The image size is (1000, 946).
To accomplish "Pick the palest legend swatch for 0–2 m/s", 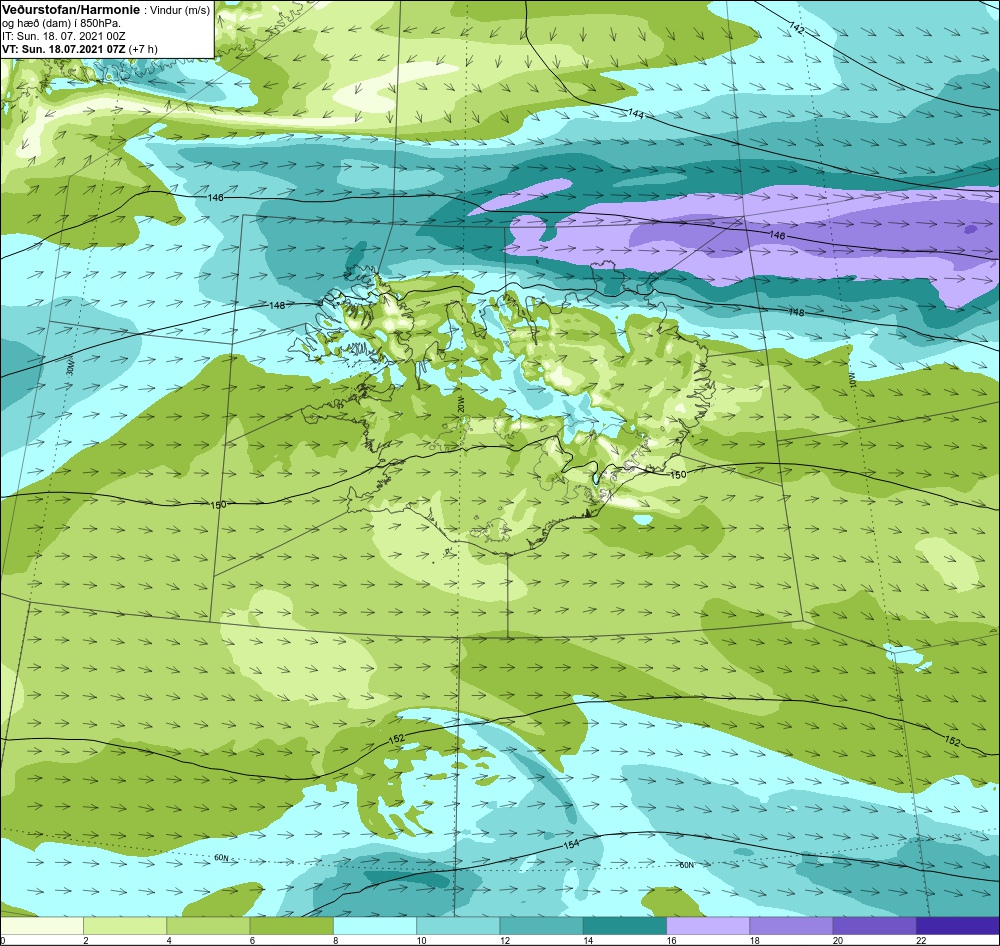I will coord(41,925).
